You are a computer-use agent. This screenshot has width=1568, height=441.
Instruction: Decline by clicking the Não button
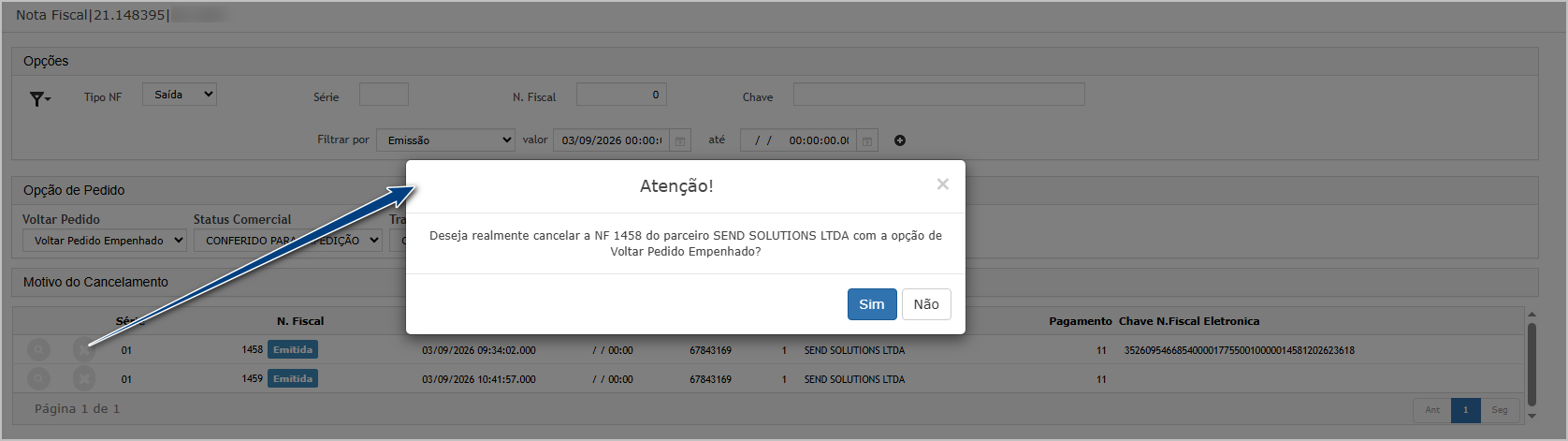coord(926,304)
